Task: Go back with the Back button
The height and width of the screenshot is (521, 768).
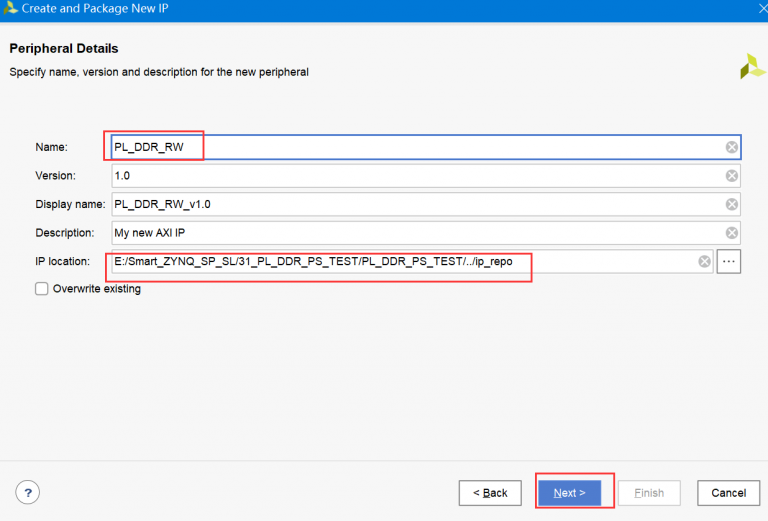Action: point(489,493)
